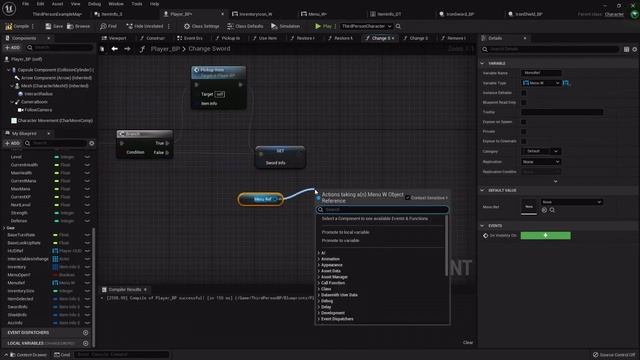The height and width of the screenshot is (360, 640).
Task: Open Details panel settings gear
Action: pos(635,49)
